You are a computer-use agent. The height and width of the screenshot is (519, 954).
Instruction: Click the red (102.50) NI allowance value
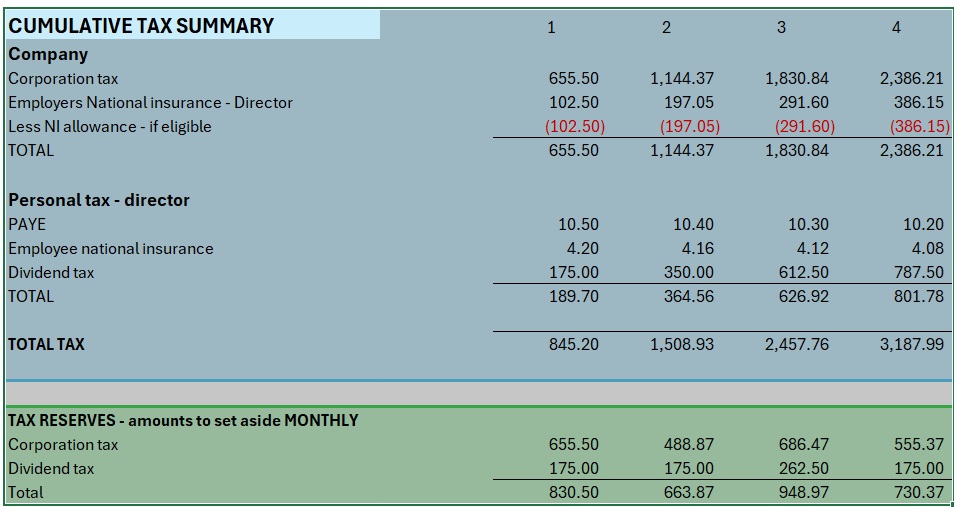tap(575, 126)
